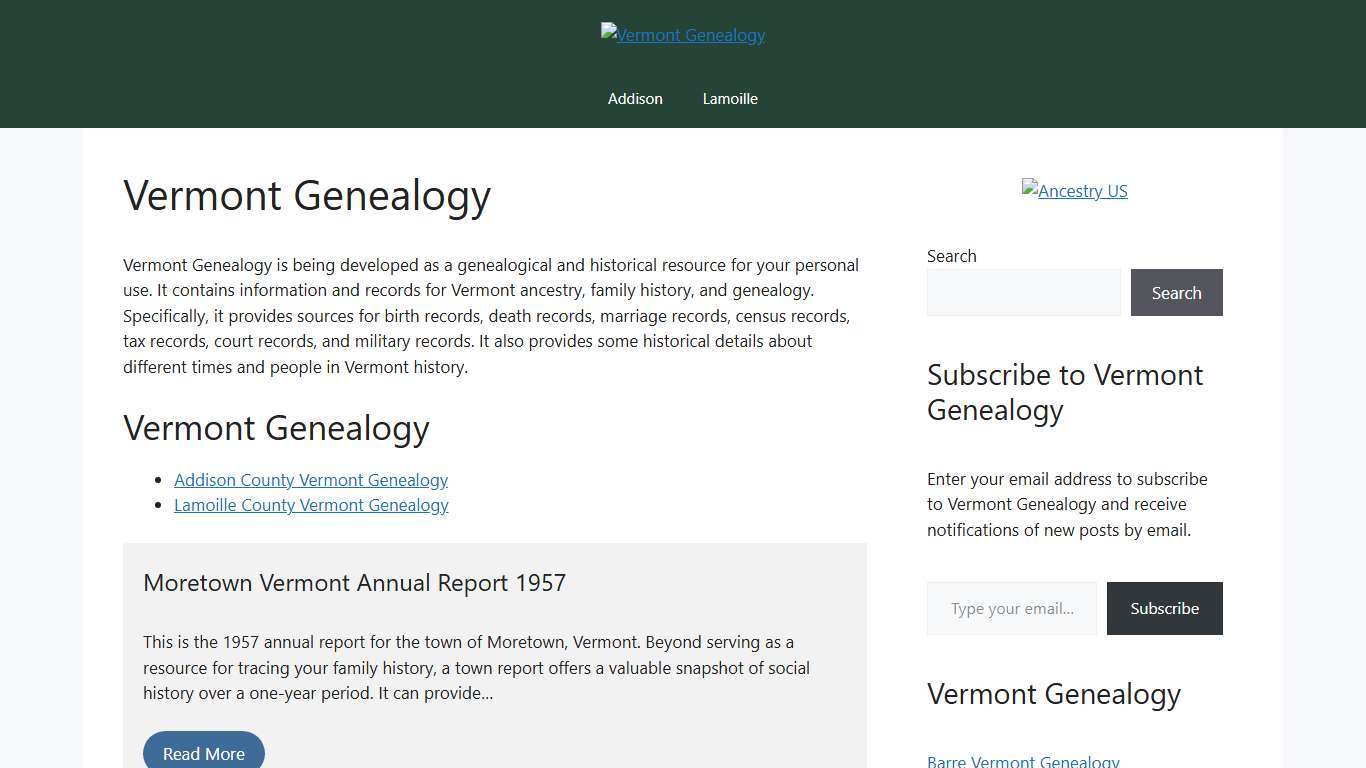Click the Vermont Genealogy sidebar heading
Viewport: 1366px width, 768px height.
pos(1053,694)
